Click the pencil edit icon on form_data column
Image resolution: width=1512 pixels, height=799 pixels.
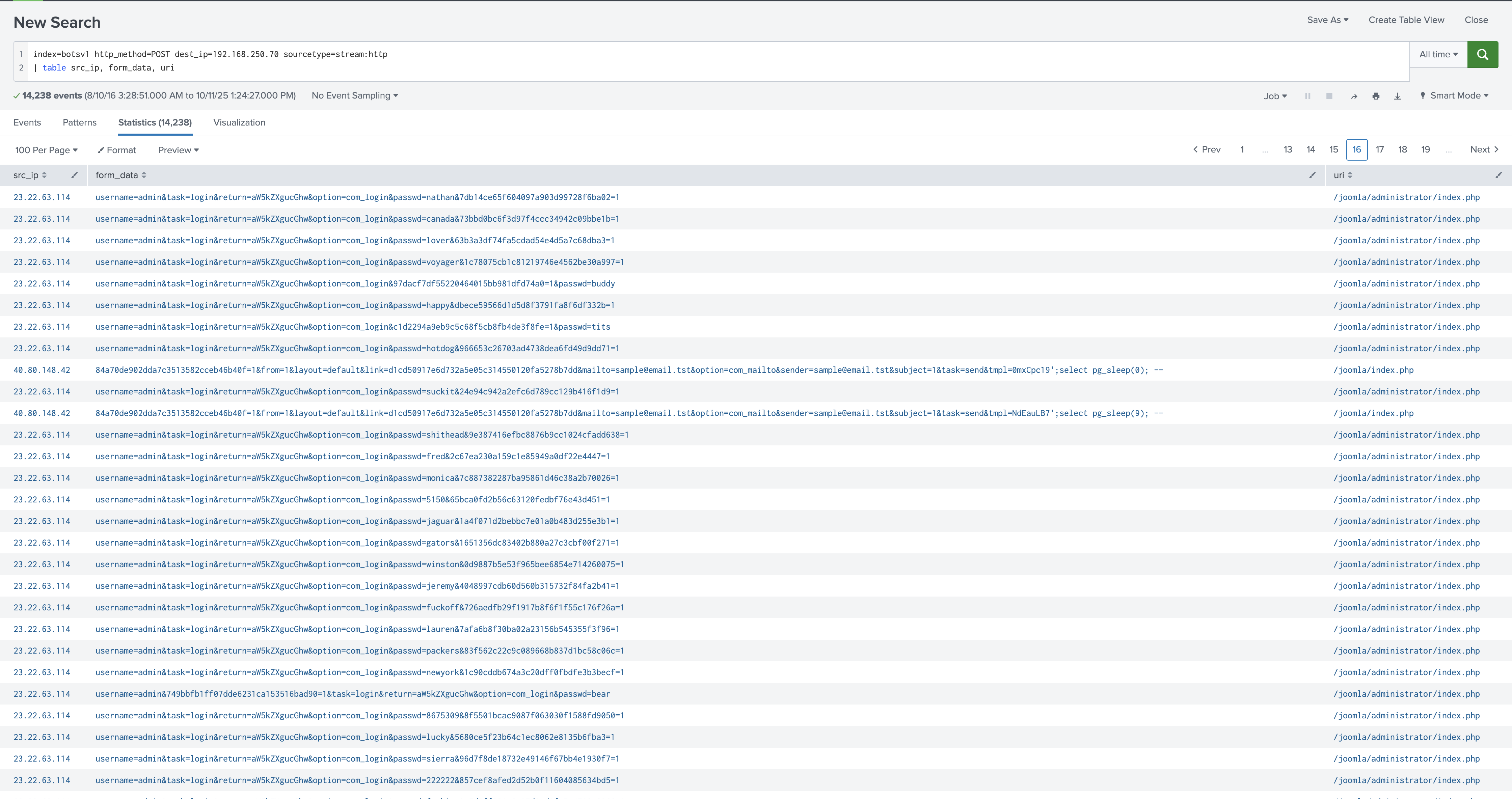click(x=1312, y=175)
